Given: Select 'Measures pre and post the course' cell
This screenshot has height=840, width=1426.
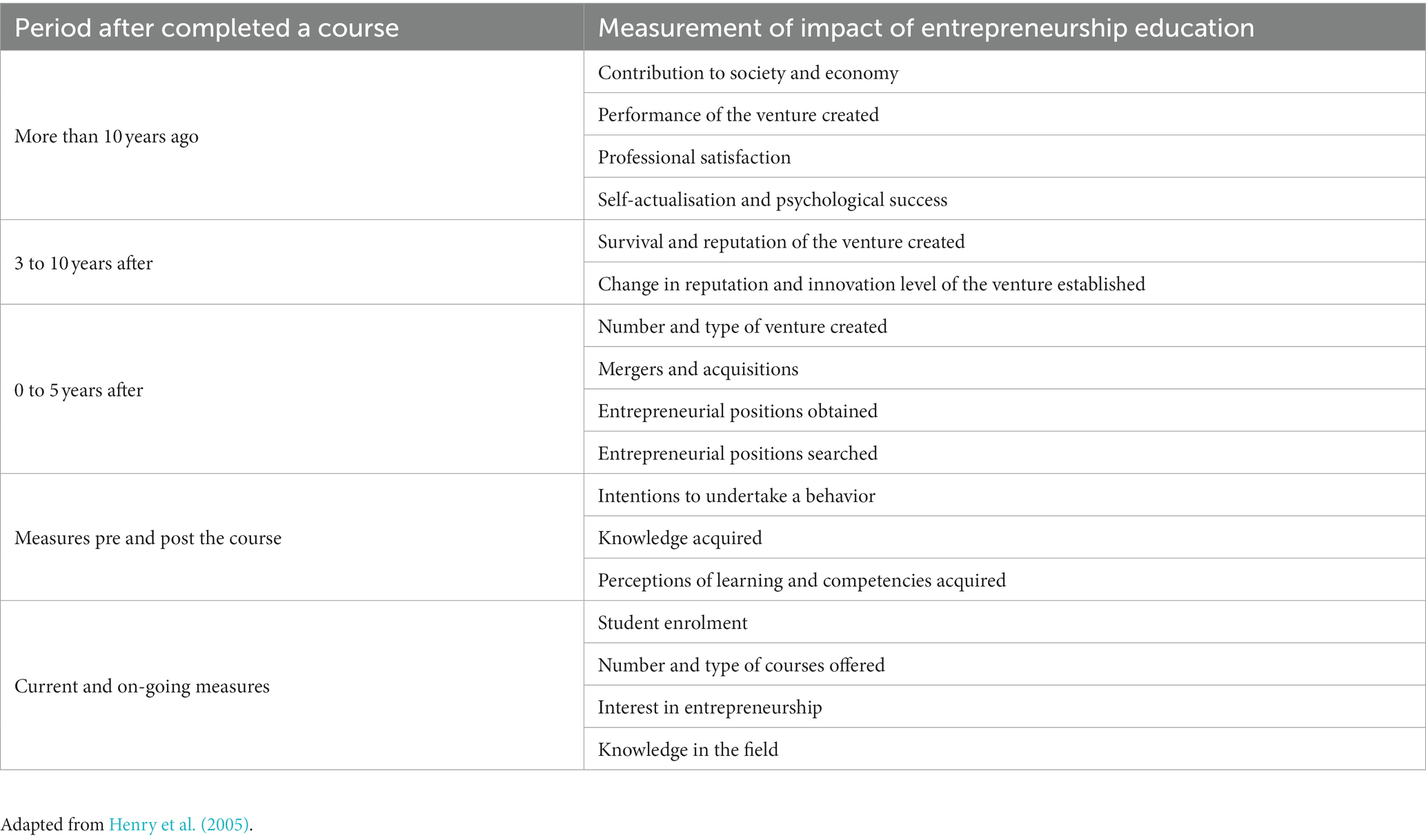Looking at the screenshot, I should click(x=292, y=537).
